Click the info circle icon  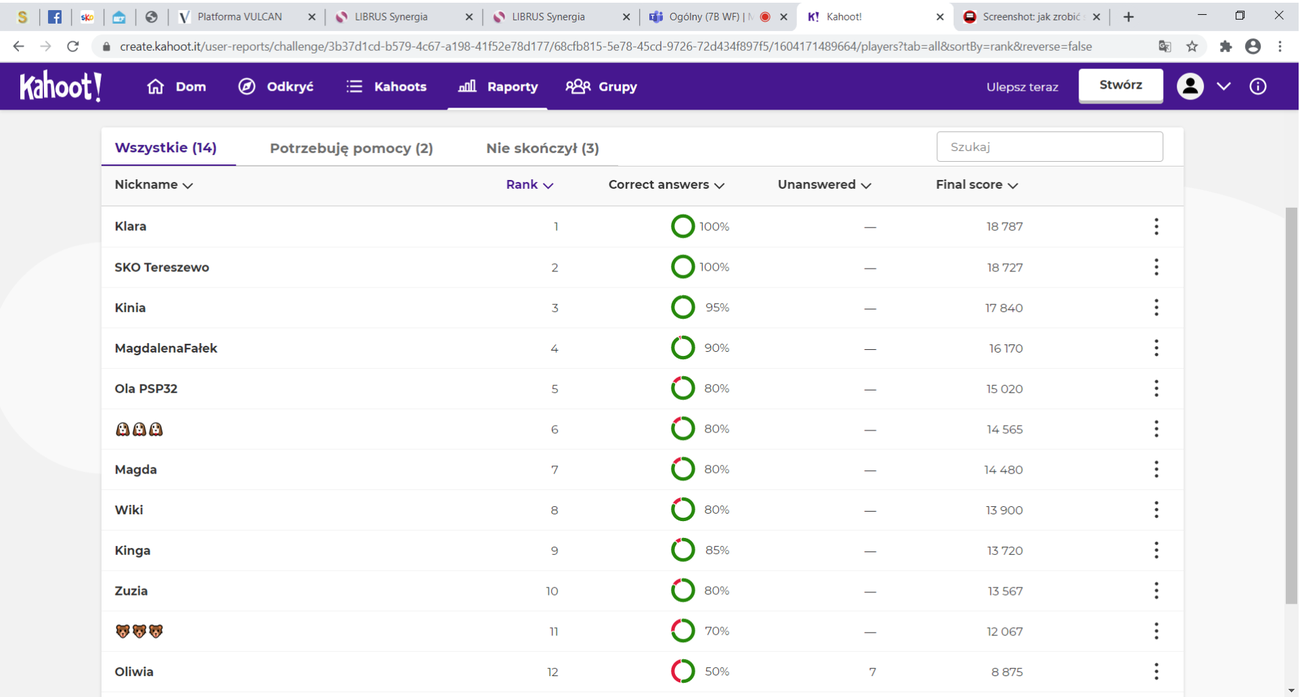(x=1258, y=87)
